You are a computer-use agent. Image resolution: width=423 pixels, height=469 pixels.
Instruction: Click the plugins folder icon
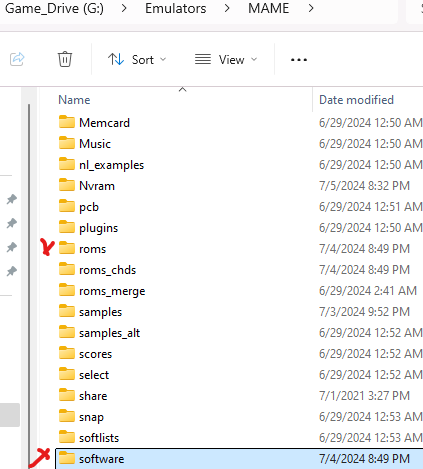tap(67, 227)
